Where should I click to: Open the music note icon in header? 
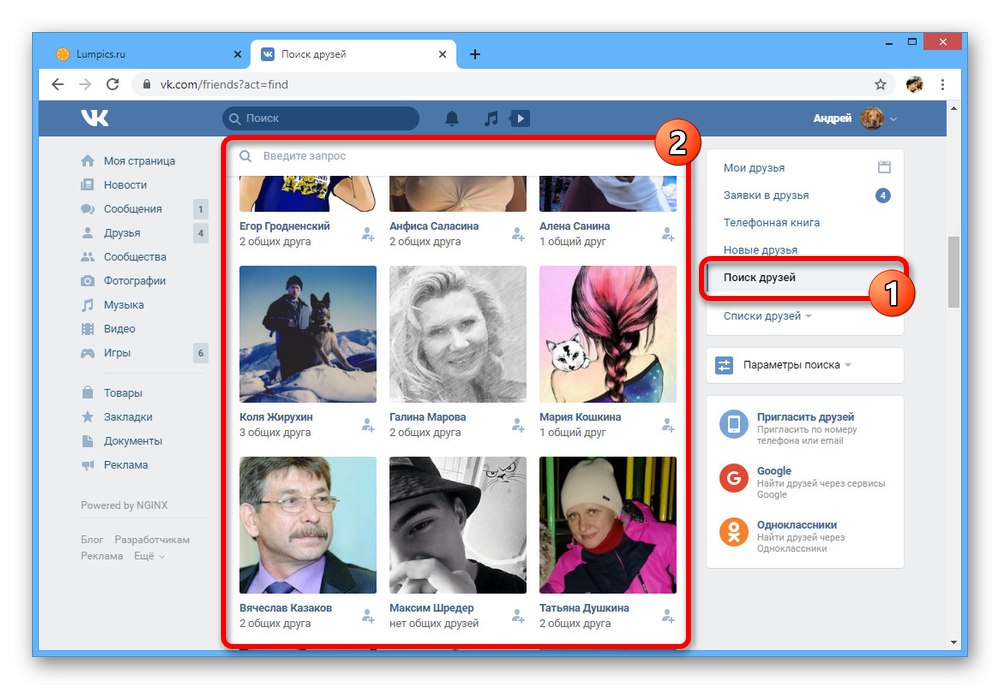point(490,118)
